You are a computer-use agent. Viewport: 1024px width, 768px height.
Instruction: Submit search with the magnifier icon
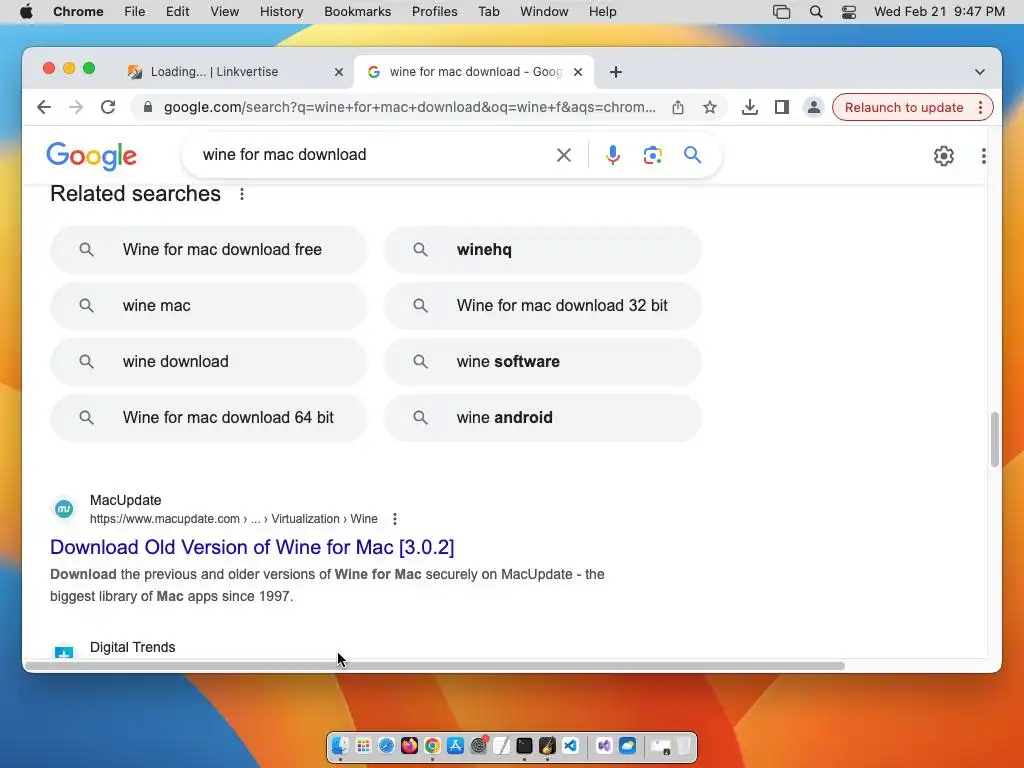pos(692,155)
